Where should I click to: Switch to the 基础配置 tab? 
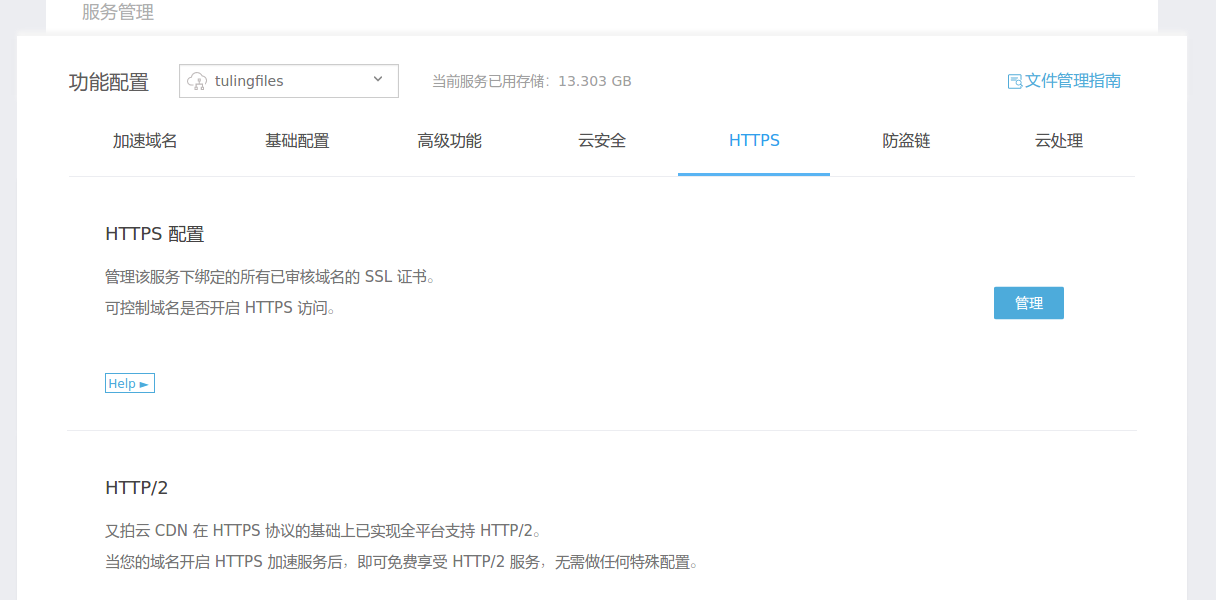tap(297, 141)
